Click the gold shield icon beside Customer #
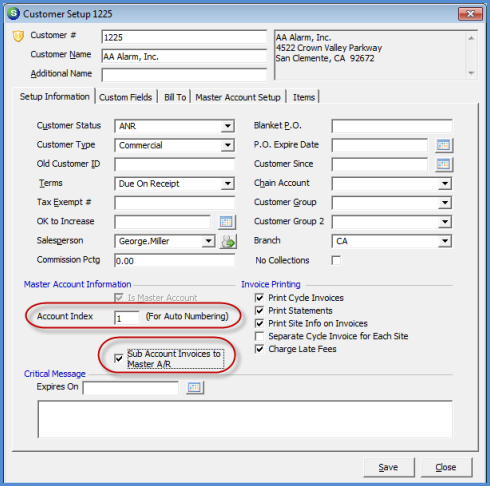Viewport: 490px width, 486px height. point(18,36)
